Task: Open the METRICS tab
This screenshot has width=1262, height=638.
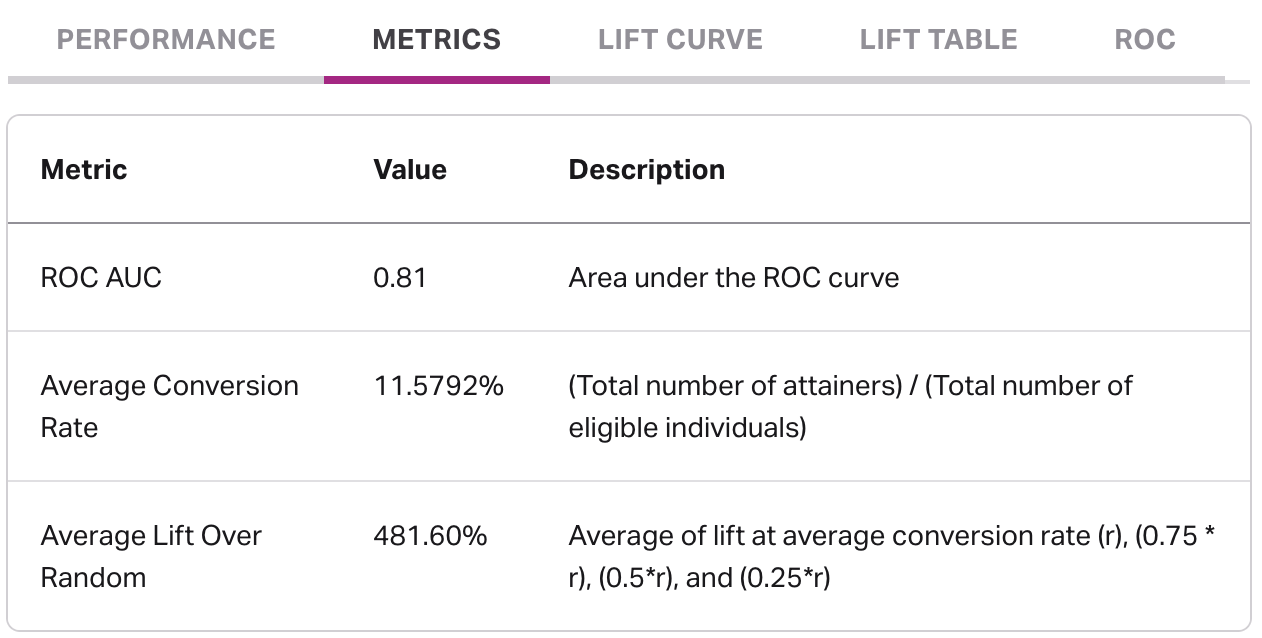Action: [x=437, y=39]
